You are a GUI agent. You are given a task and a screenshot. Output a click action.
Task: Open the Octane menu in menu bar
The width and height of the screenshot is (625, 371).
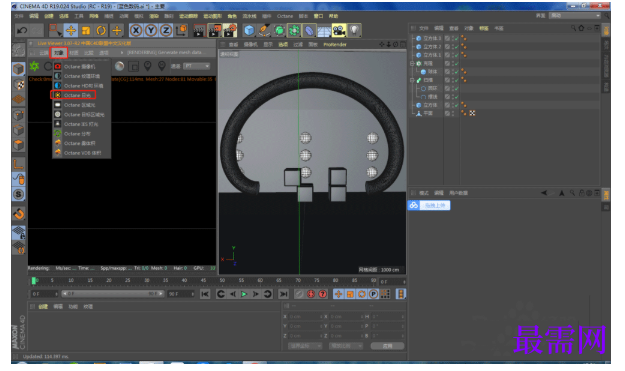[285, 16]
